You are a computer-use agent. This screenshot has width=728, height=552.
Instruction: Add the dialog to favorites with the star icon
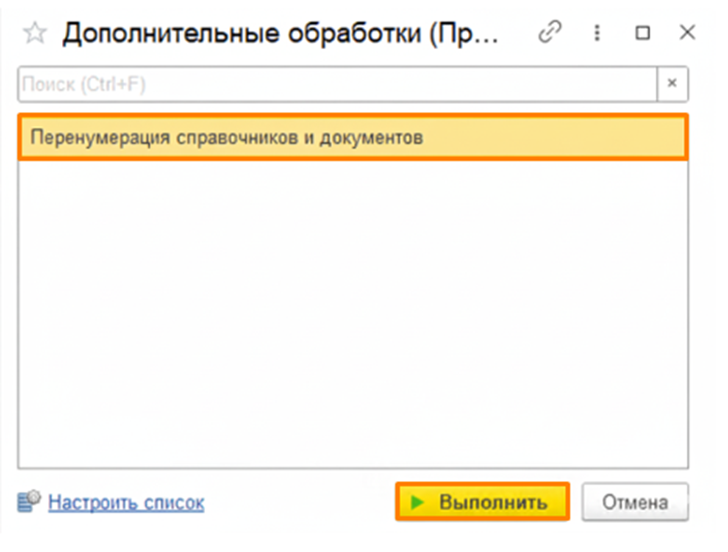35,33
